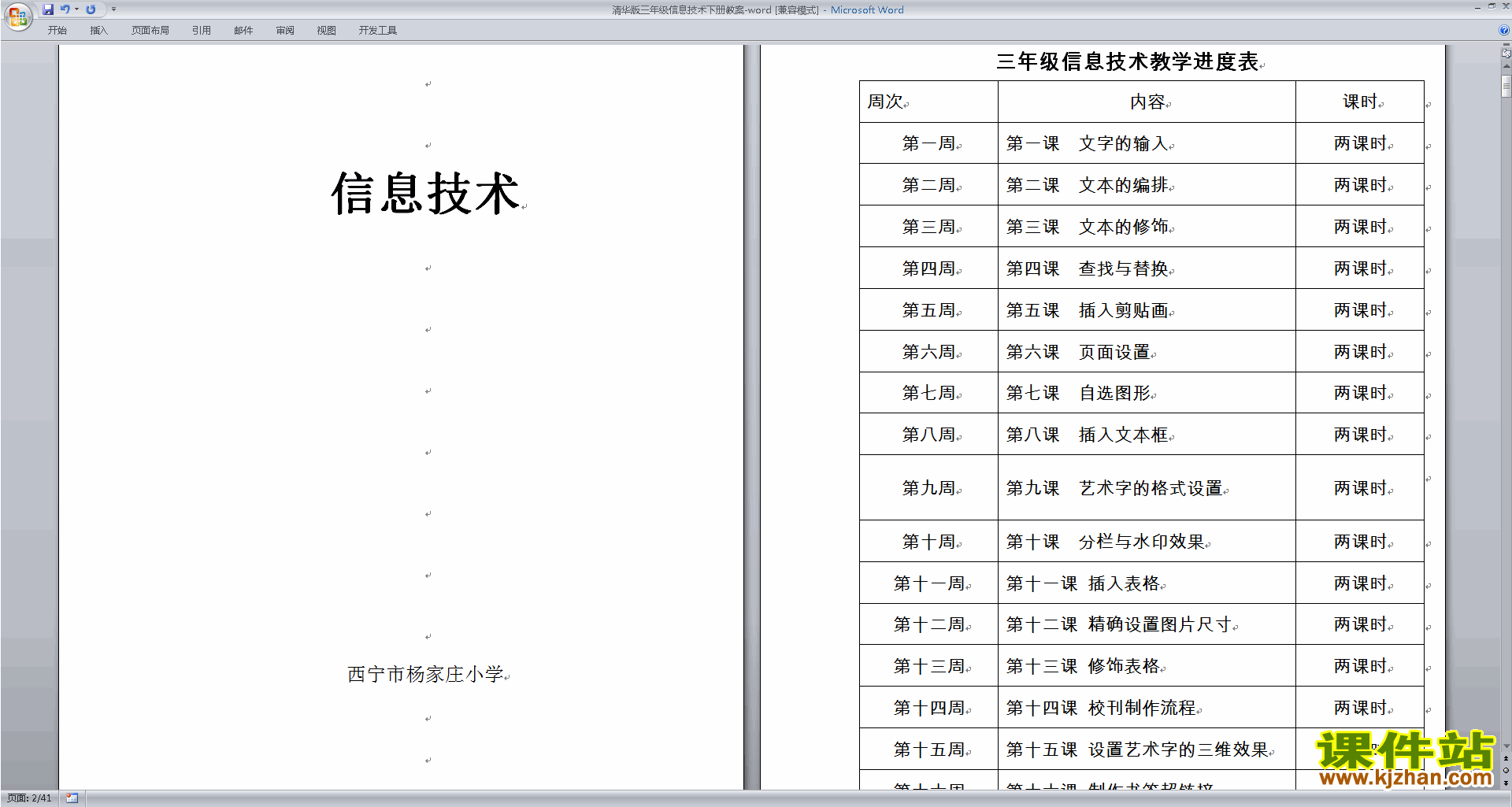This screenshot has width=1512, height=807.
Task: Toggle the ruler icon above scrollbar
Action: click(x=1506, y=53)
